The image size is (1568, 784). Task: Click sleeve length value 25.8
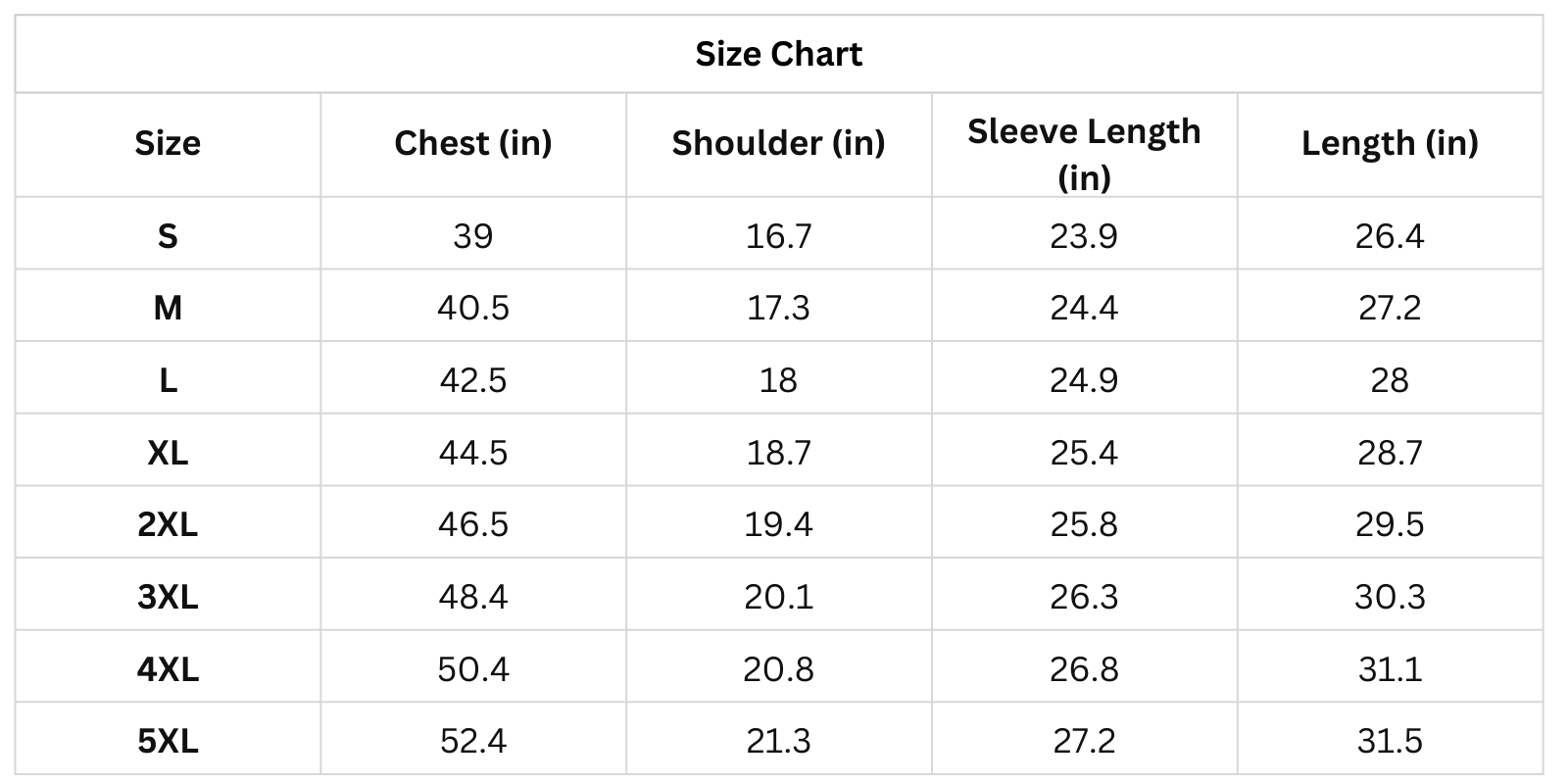pos(1084,524)
